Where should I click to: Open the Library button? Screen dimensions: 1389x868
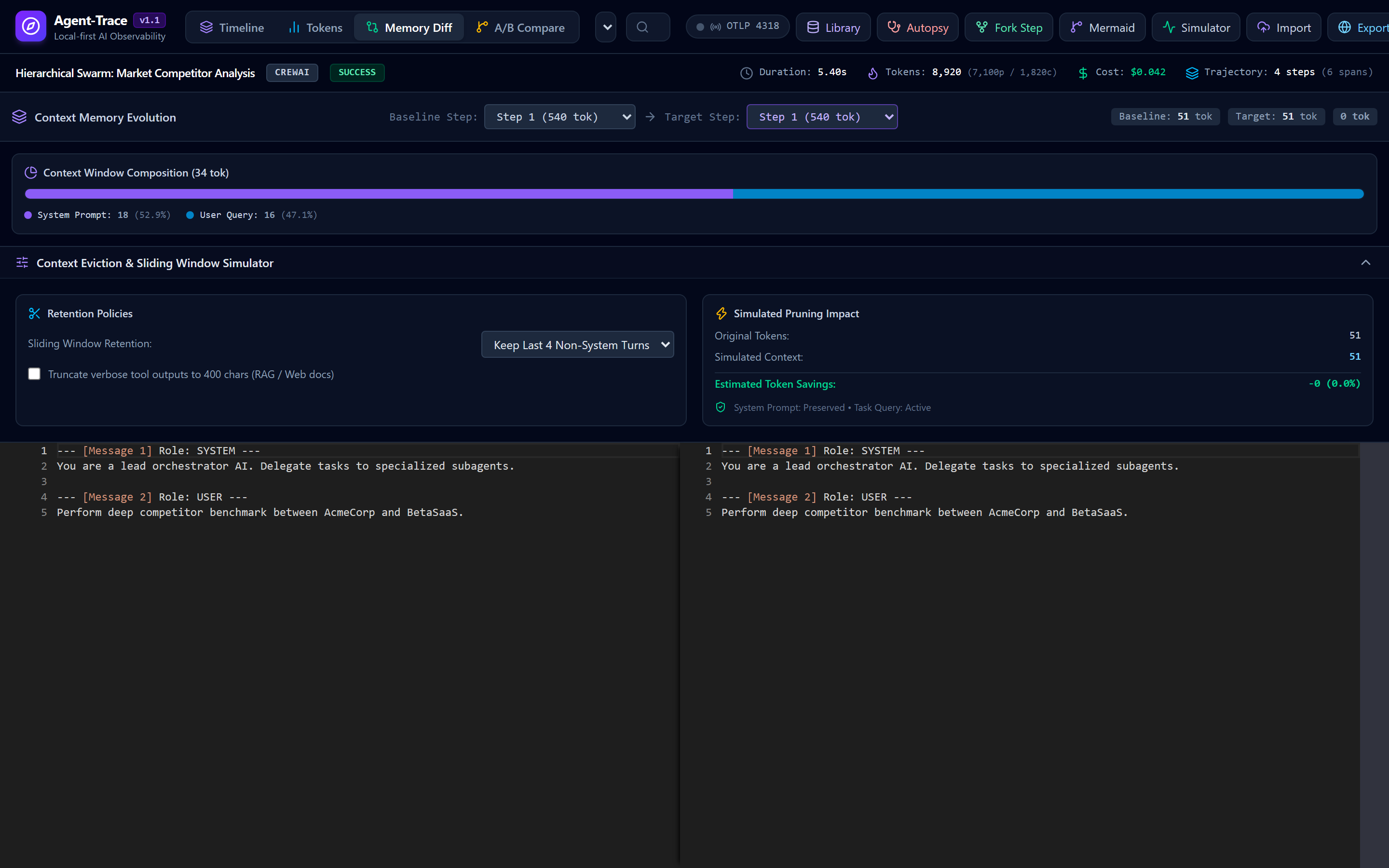[833, 27]
